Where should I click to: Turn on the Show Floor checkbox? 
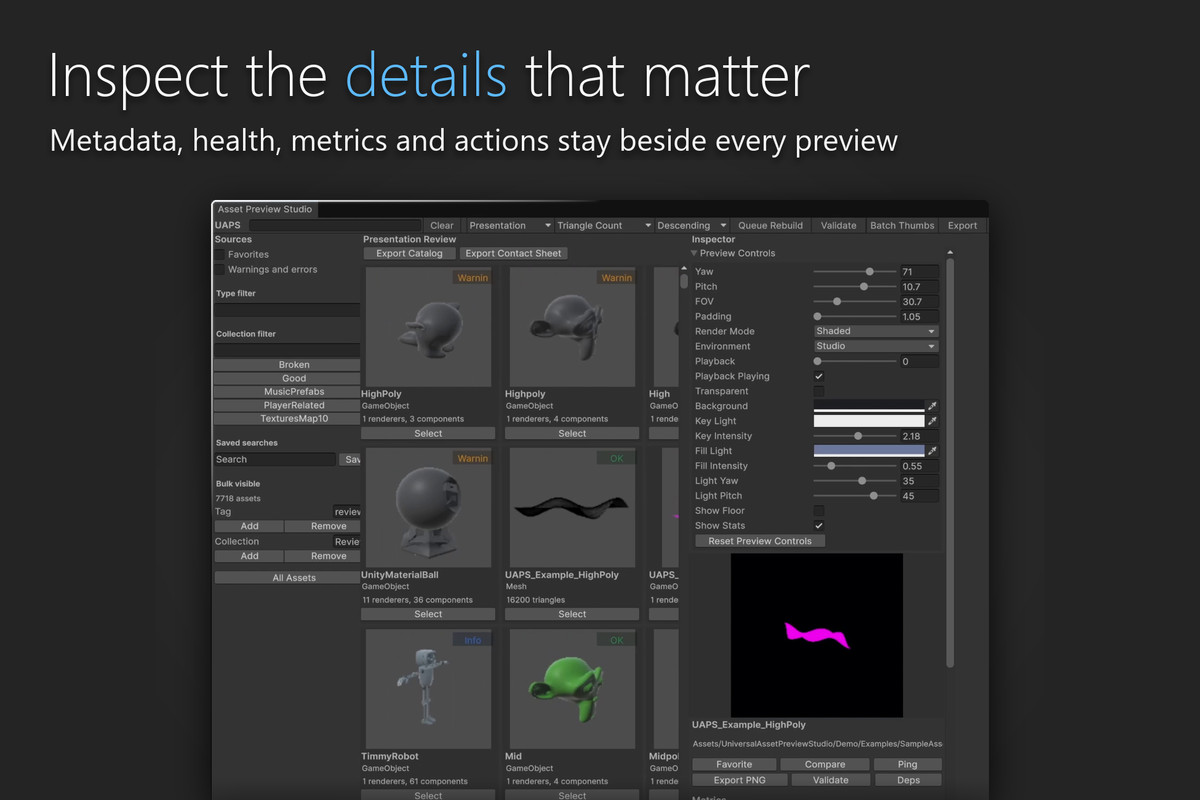coord(819,511)
